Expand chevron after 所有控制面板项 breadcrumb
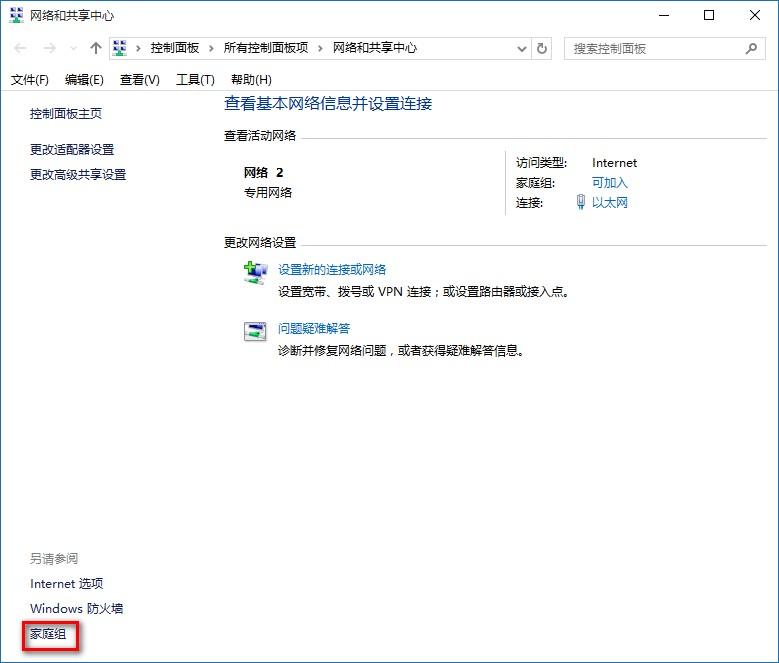The image size is (779, 663). click(320, 49)
